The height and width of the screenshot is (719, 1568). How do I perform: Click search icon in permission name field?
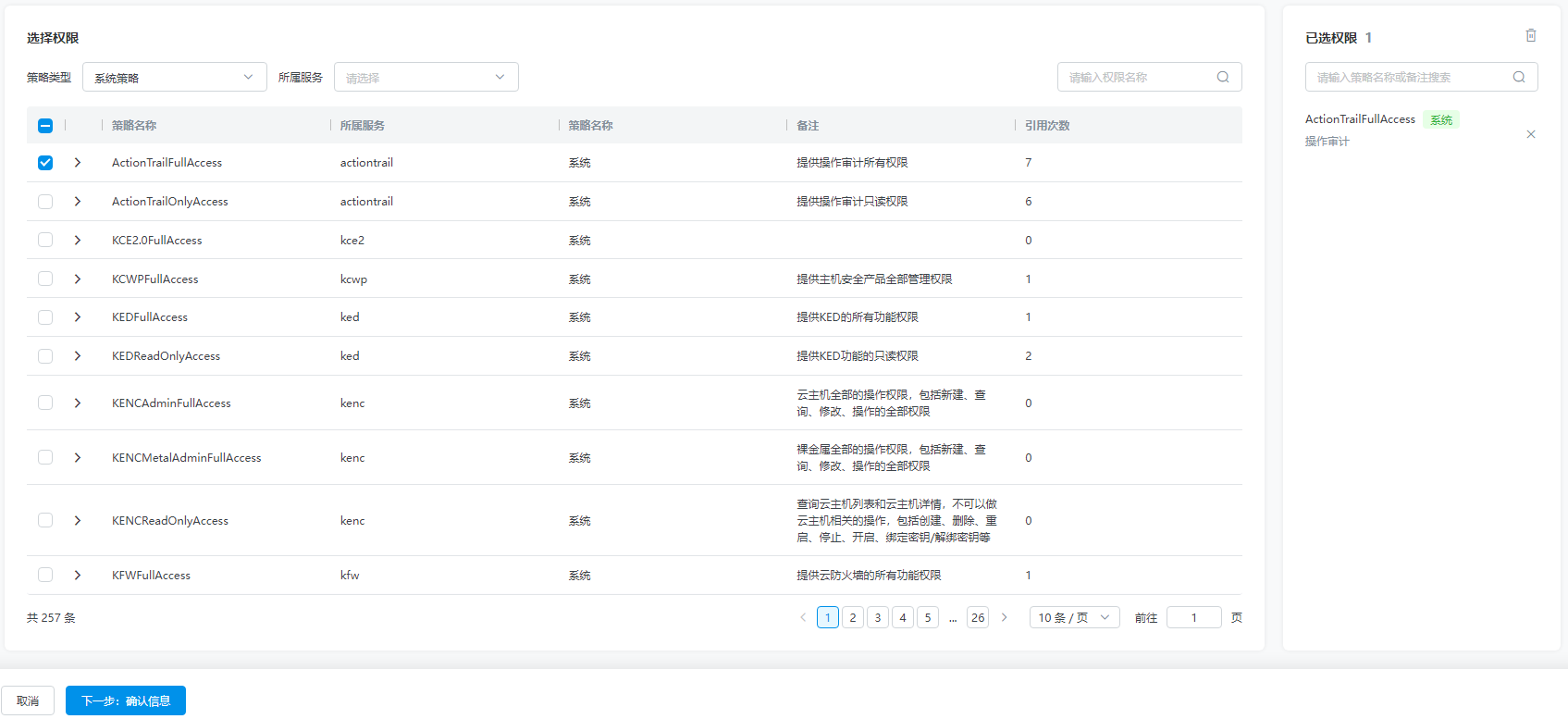click(1222, 78)
